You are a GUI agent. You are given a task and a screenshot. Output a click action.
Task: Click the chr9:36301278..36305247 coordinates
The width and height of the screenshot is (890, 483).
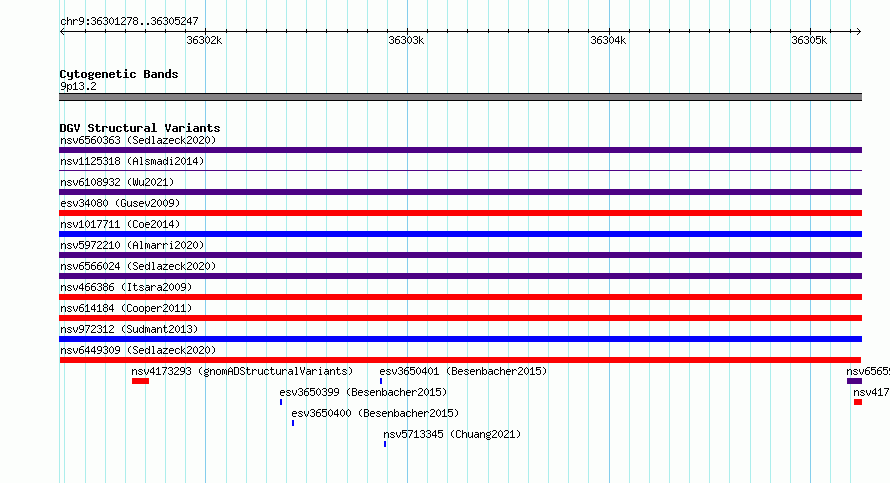[129, 21]
